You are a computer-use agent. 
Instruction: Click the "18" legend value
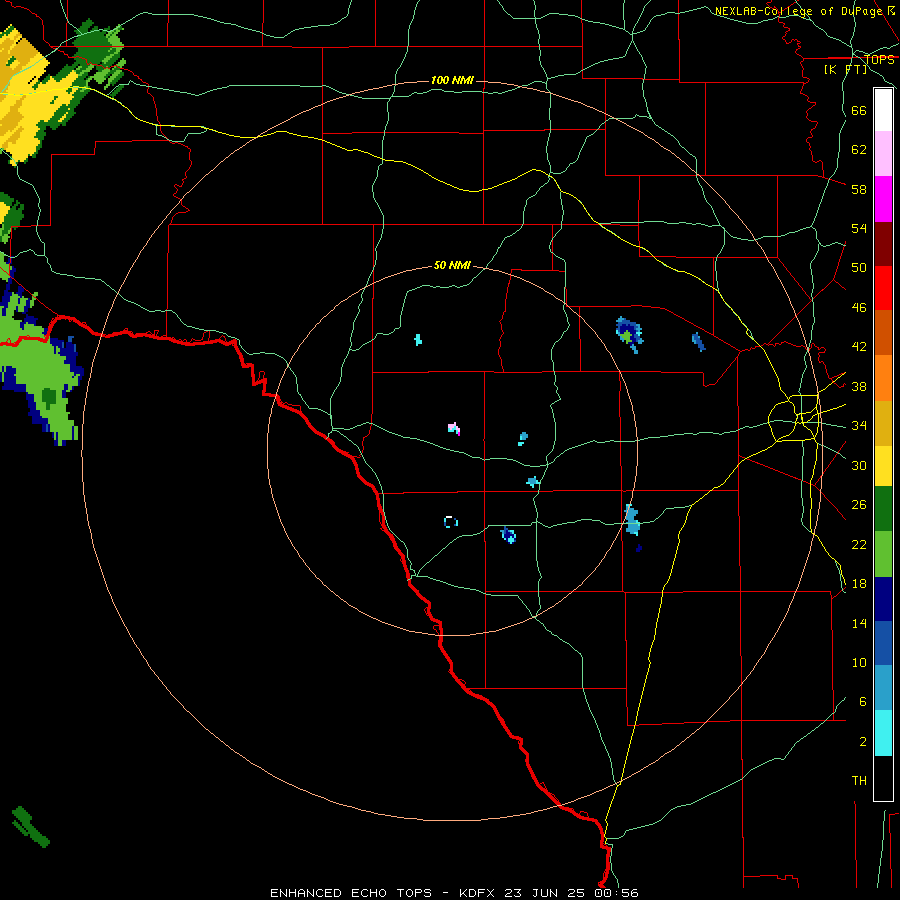pos(859,584)
